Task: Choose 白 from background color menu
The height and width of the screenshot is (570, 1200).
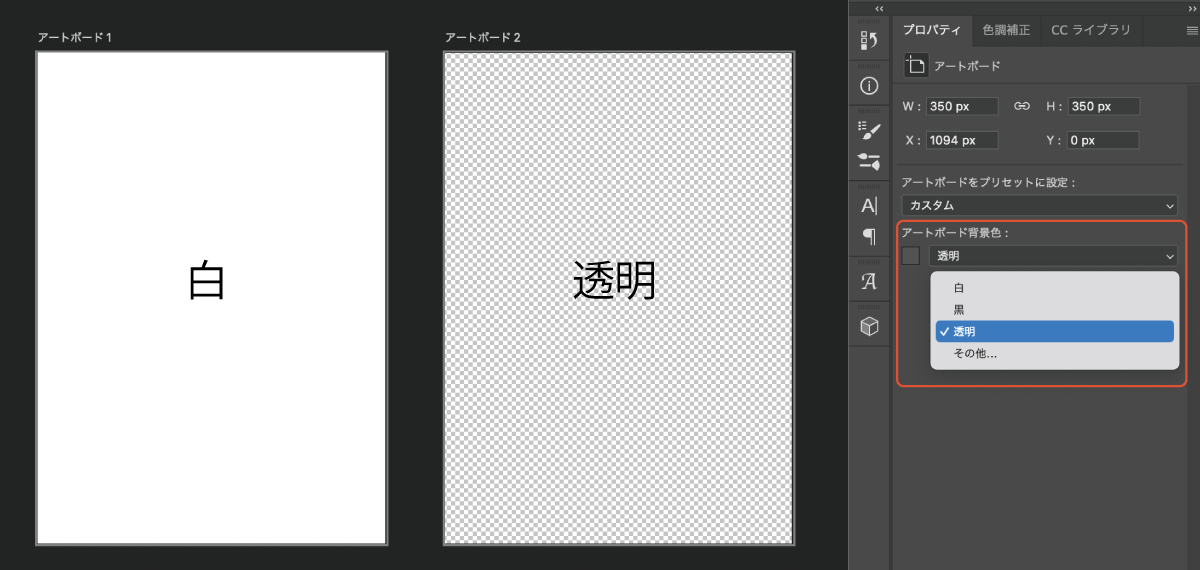Action: [1054, 287]
